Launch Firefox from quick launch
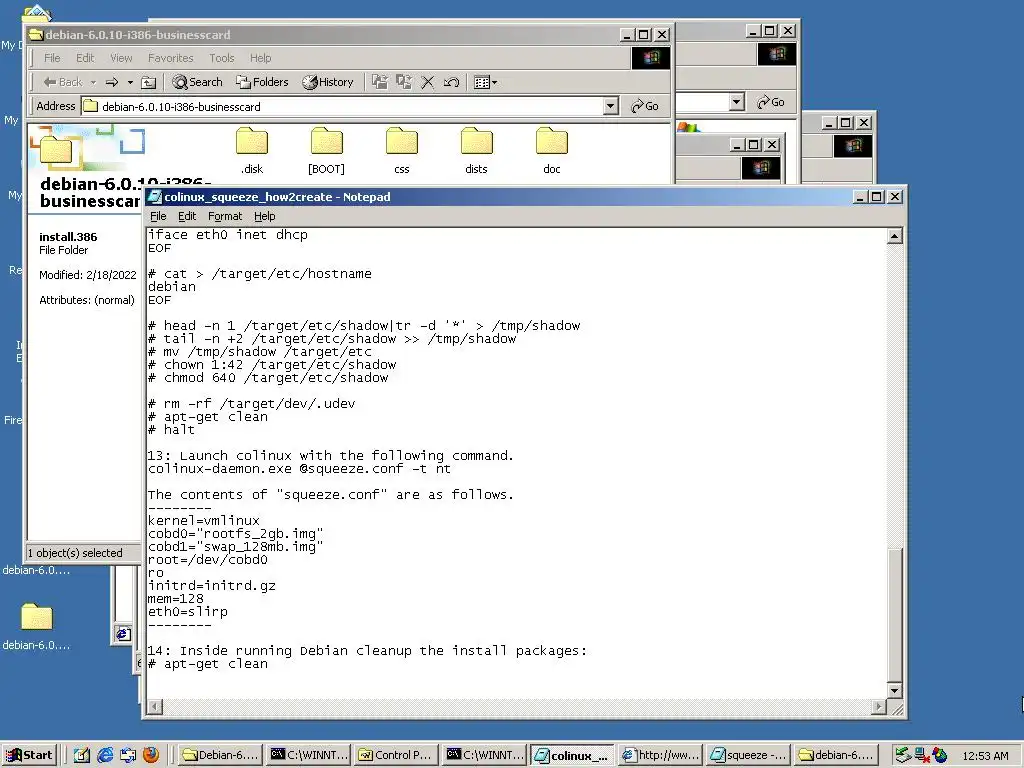The height and width of the screenshot is (768, 1024). pos(151,755)
